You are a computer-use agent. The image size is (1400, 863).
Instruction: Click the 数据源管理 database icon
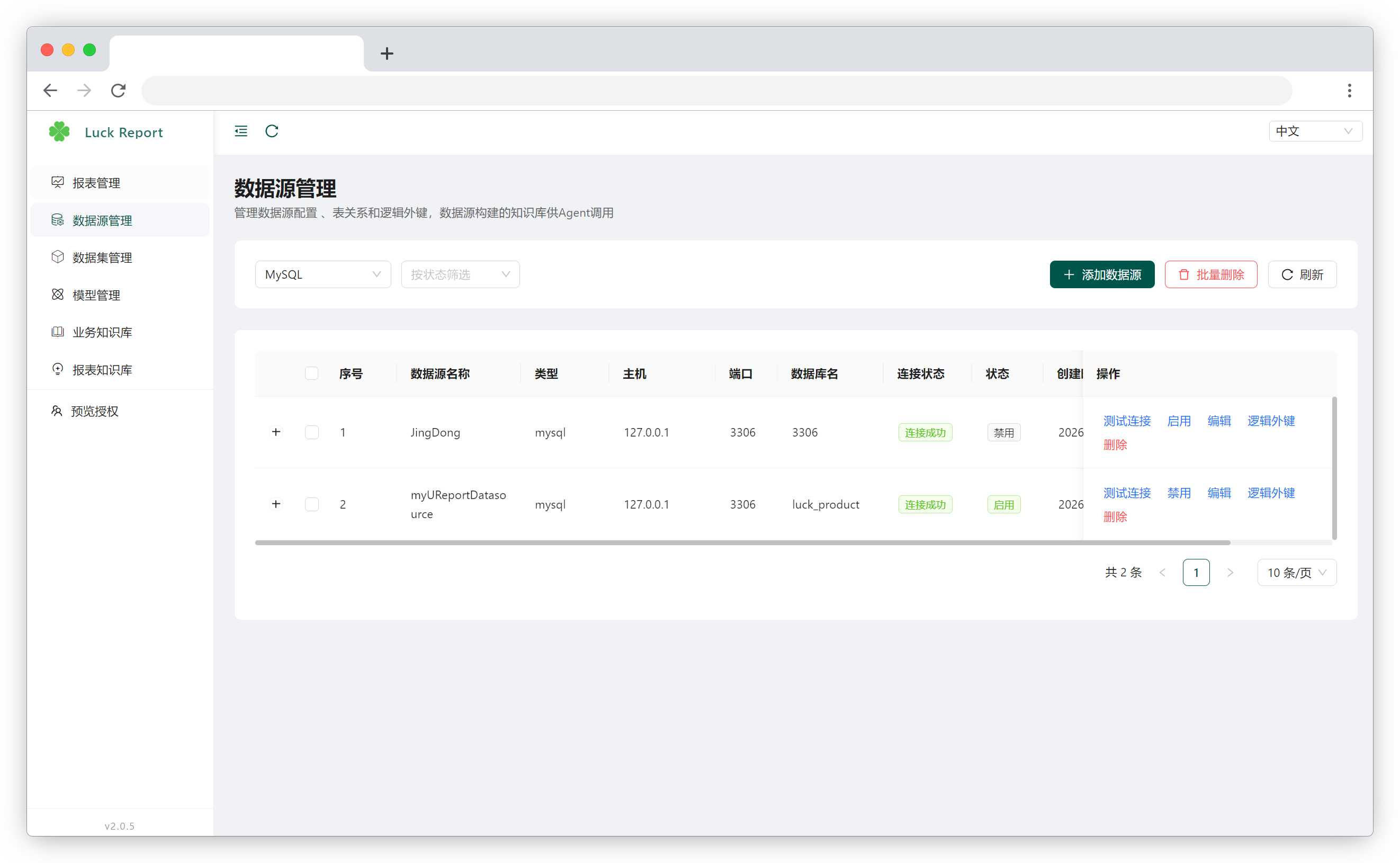pyautogui.click(x=58, y=220)
